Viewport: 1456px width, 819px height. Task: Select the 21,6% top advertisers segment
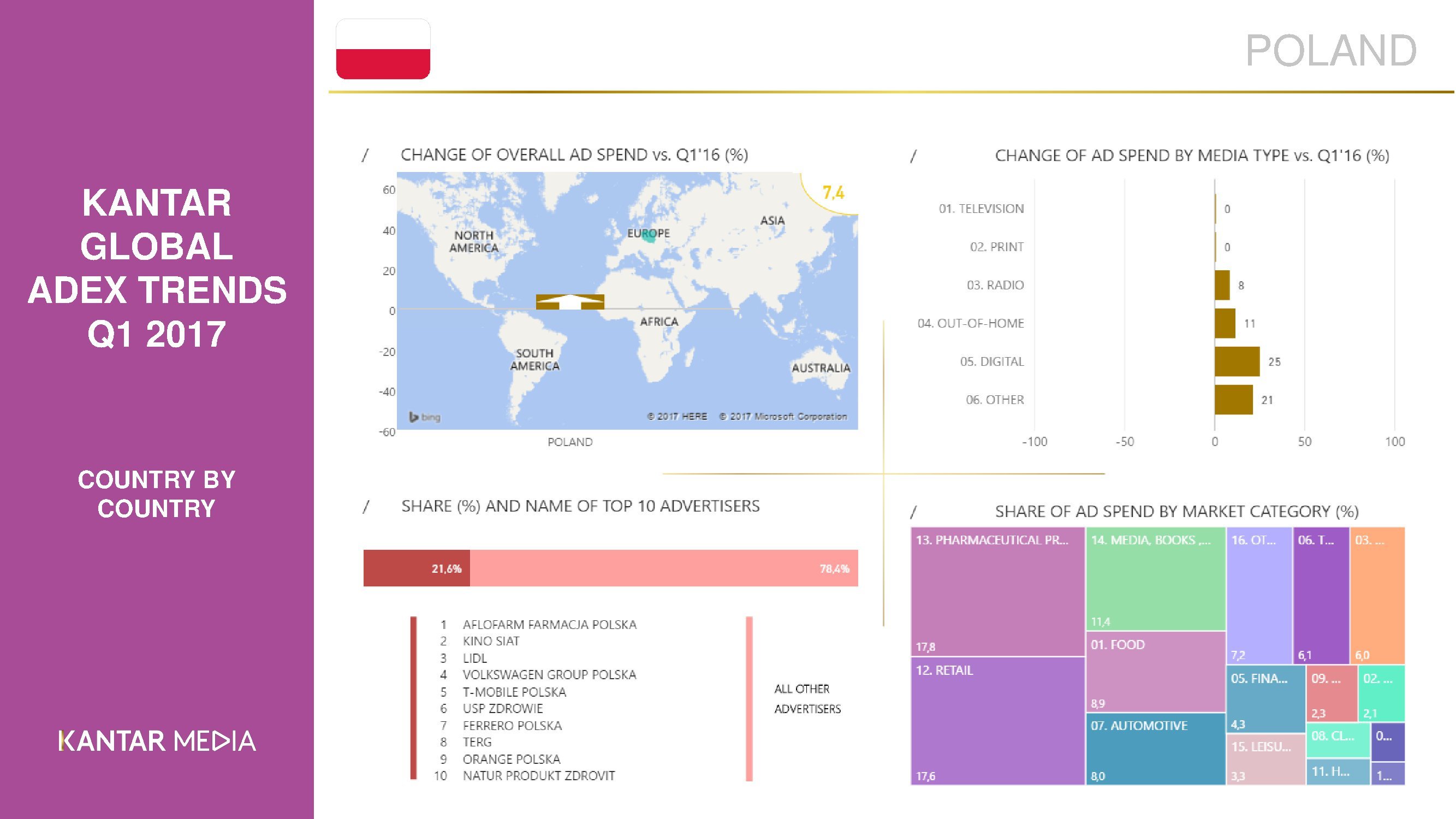pyautogui.click(x=417, y=568)
